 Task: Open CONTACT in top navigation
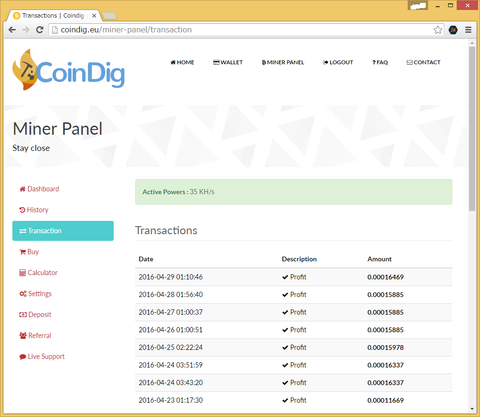(x=423, y=62)
